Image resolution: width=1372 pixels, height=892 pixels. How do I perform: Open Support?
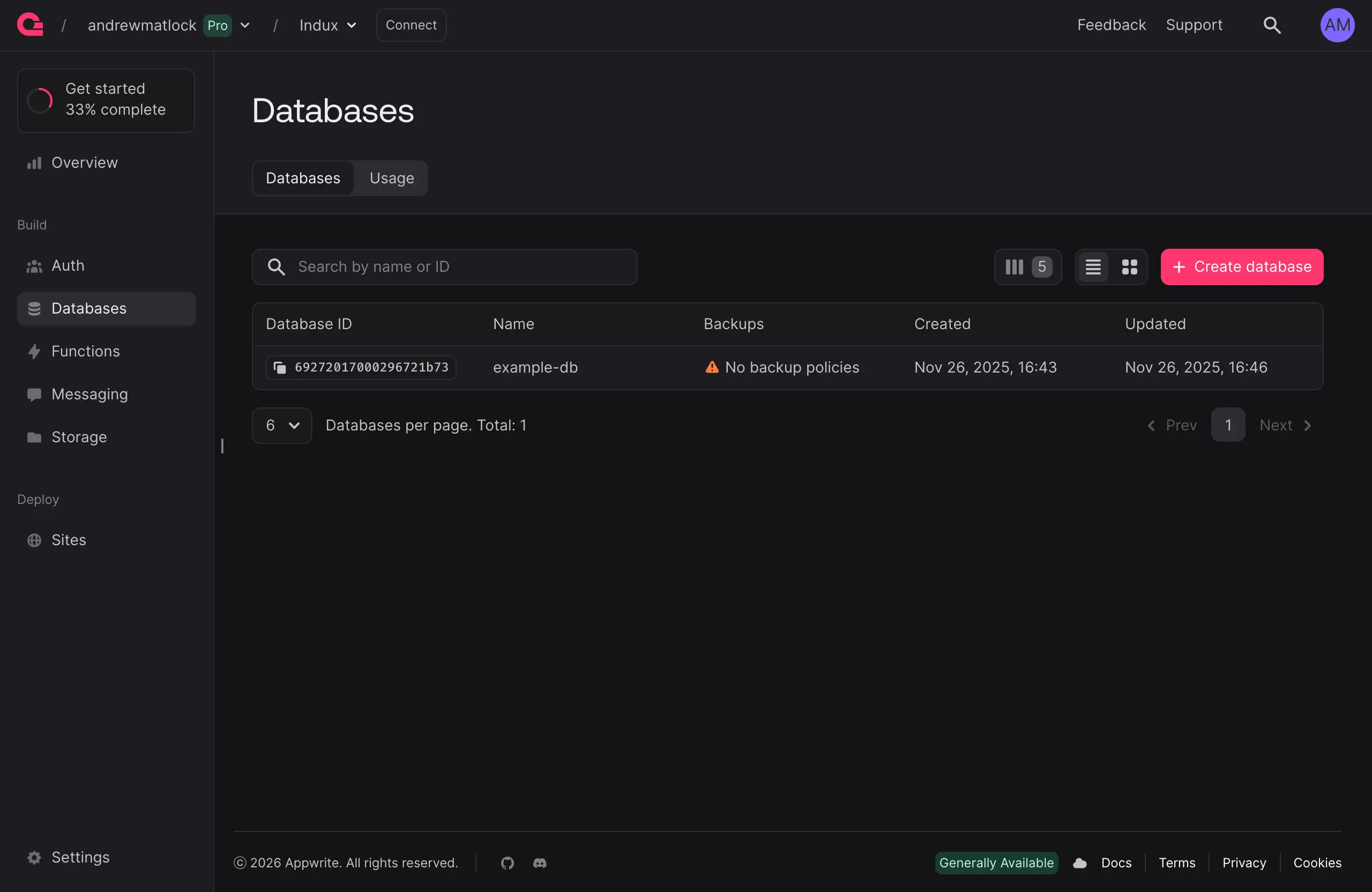(x=1194, y=25)
